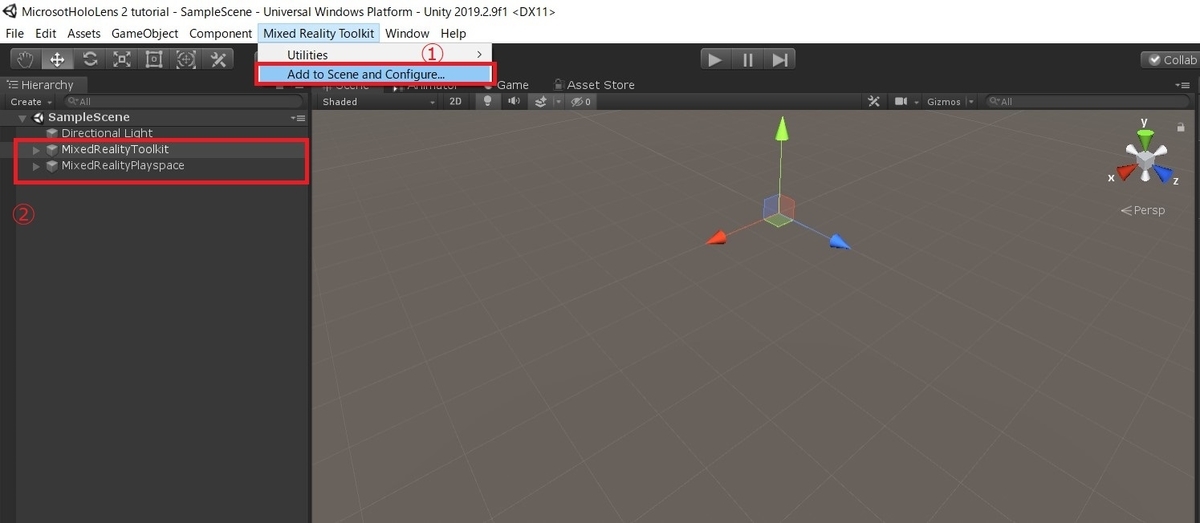Select the Hand tool in the toolbar
This screenshot has height=523, width=1200.
coord(26,59)
